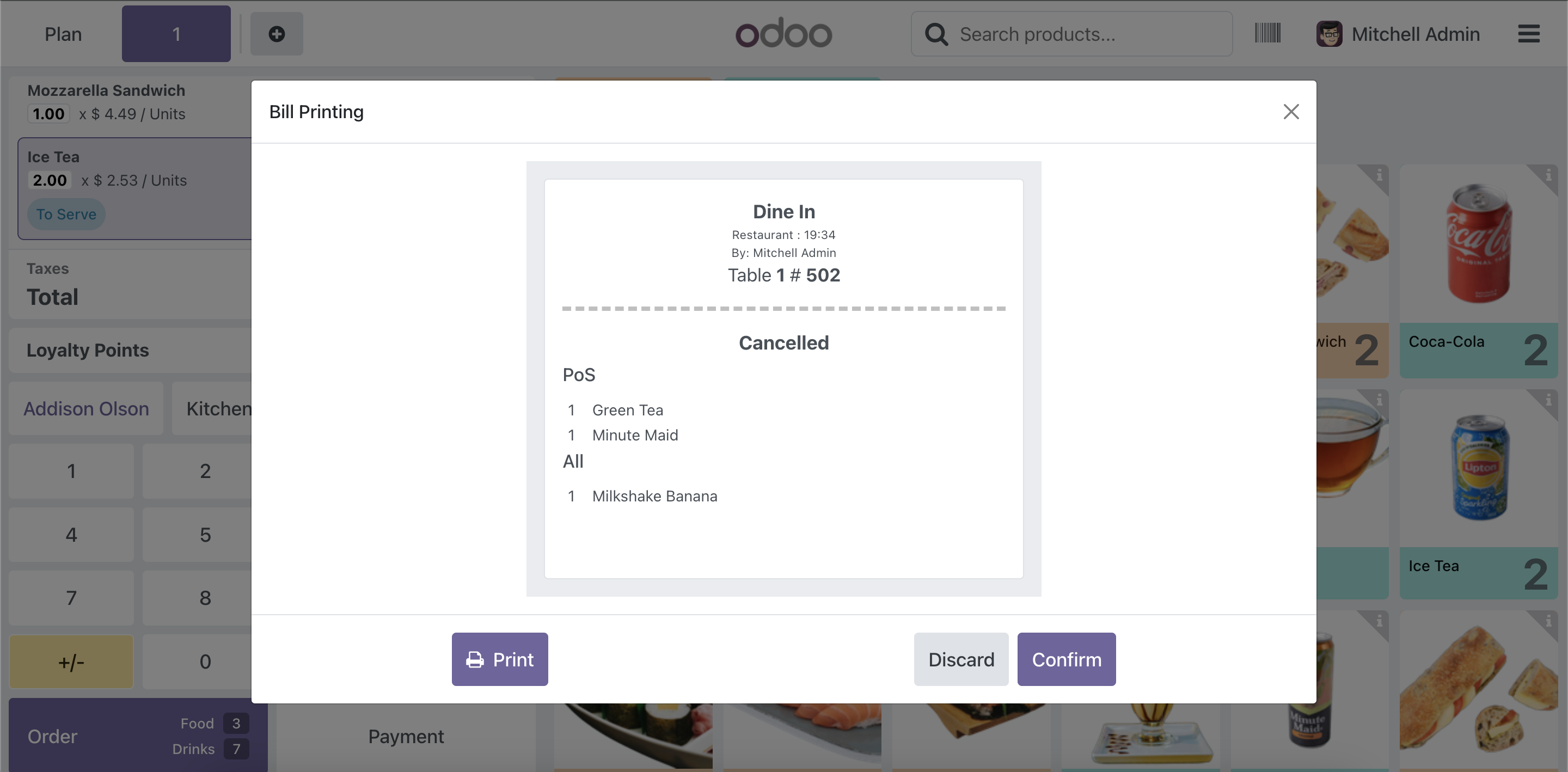Click the barcode scanner icon

pyautogui.click(x=1267, y=34)
